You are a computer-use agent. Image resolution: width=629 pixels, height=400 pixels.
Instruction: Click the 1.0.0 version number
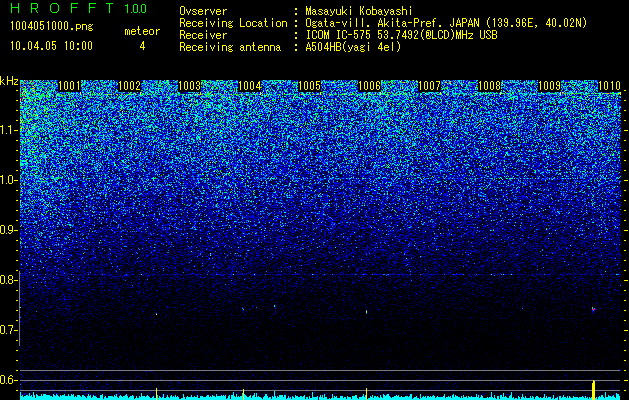[136, 8]
